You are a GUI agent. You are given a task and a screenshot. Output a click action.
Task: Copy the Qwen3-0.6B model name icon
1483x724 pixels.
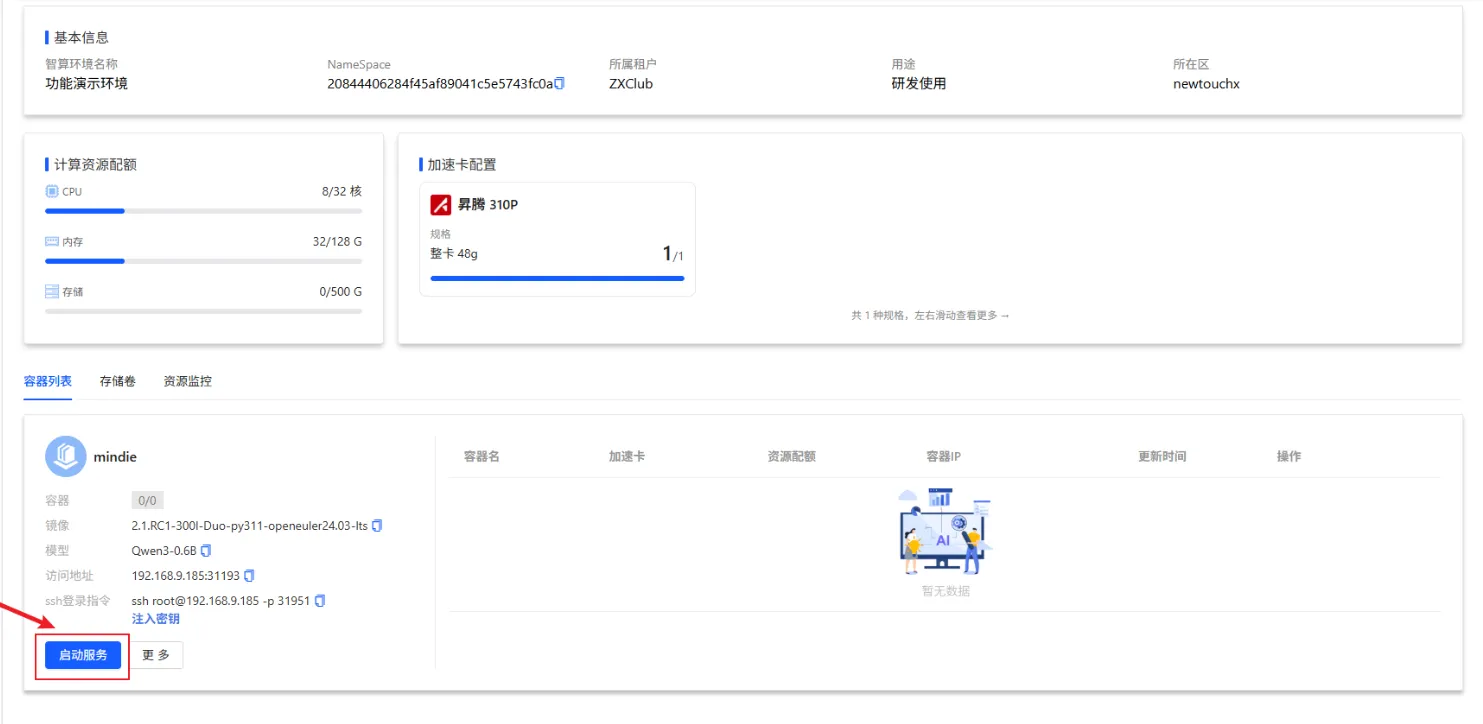pyautogui.click(x=206, y=550)
